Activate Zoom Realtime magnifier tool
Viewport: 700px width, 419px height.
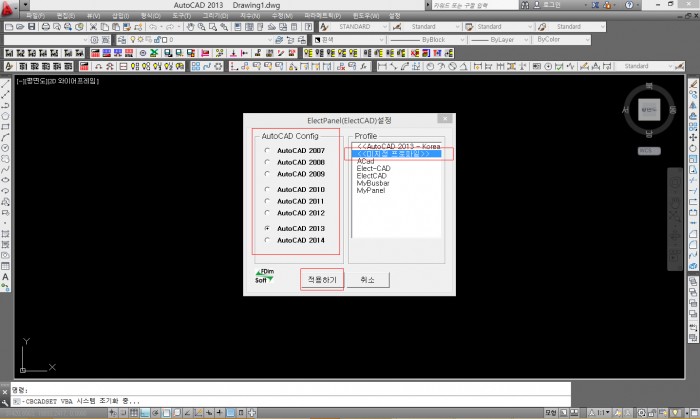[x=202, y=27]
